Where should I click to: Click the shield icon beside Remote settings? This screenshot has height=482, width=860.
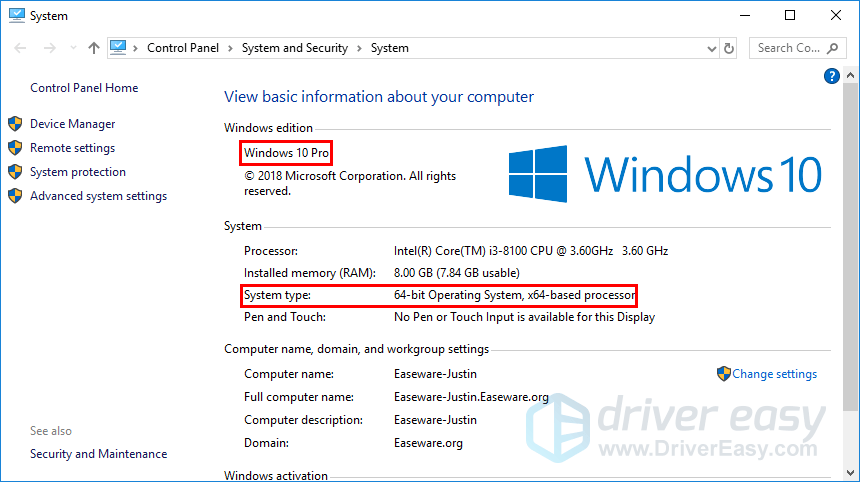[15, 148]
